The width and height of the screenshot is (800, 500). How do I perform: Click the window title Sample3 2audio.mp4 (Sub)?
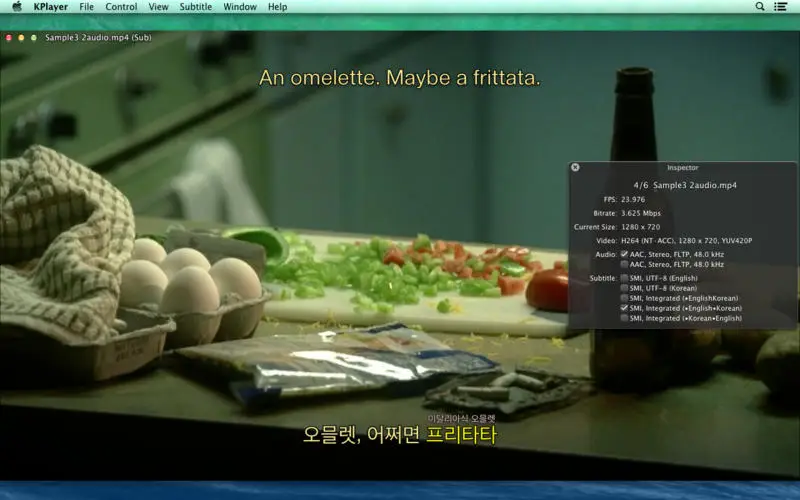click(x=98, y=38)
